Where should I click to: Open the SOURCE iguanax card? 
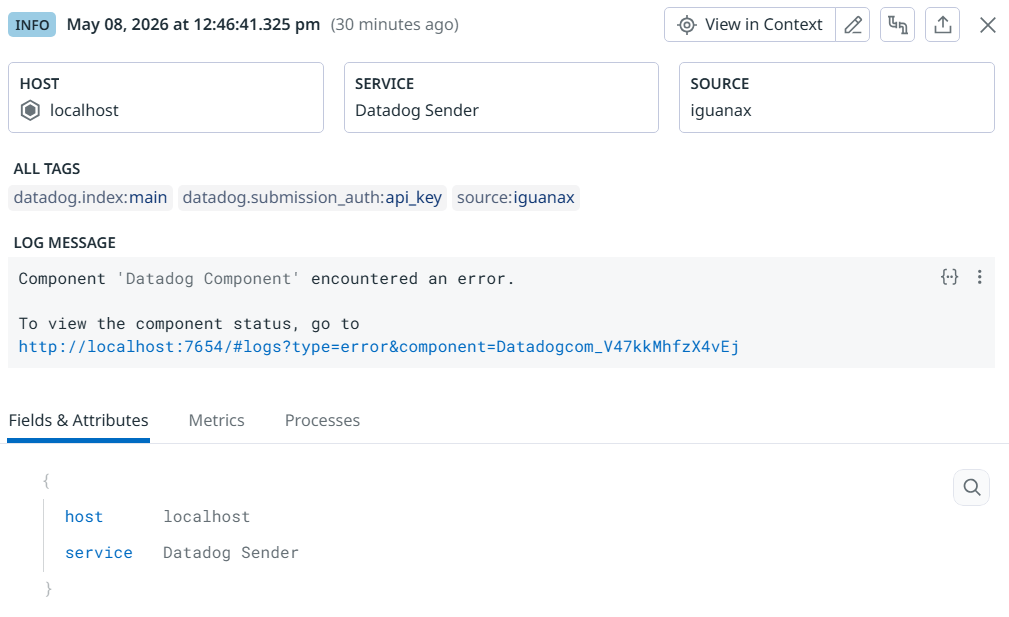coord(837,98)
